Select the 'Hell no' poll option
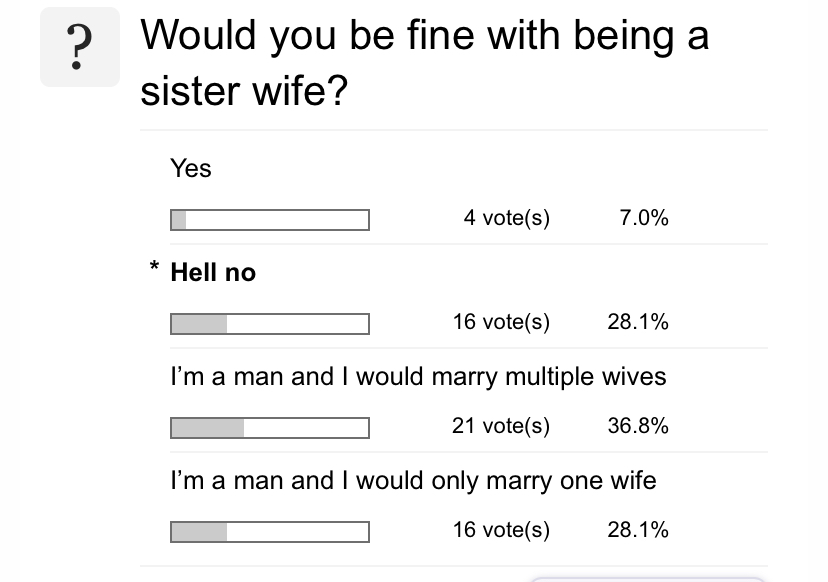The width and height of the screenshot is (828, 582). pos(213,273)
